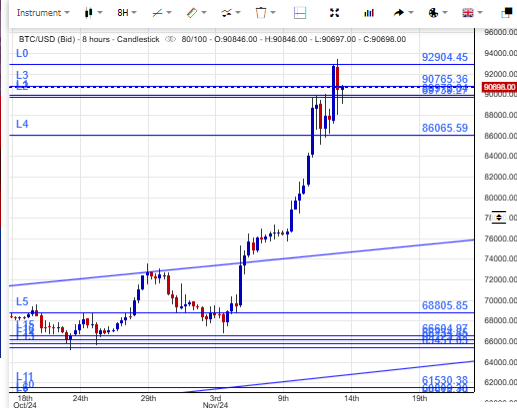This screenshot has width=517, height=408.
Task: Click the candlestick chart type icon
Action: [x=88, y=13]
